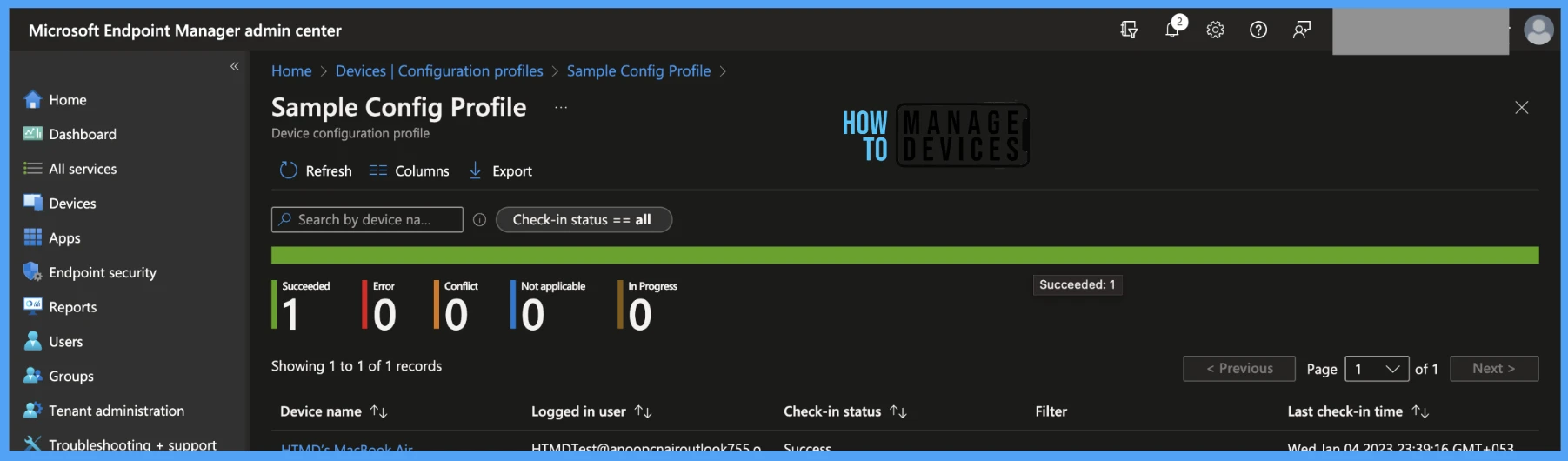Select the Troubleshooting + support wrench icon
Viewport: 1568px width, 461px height.
click(33, 444)
